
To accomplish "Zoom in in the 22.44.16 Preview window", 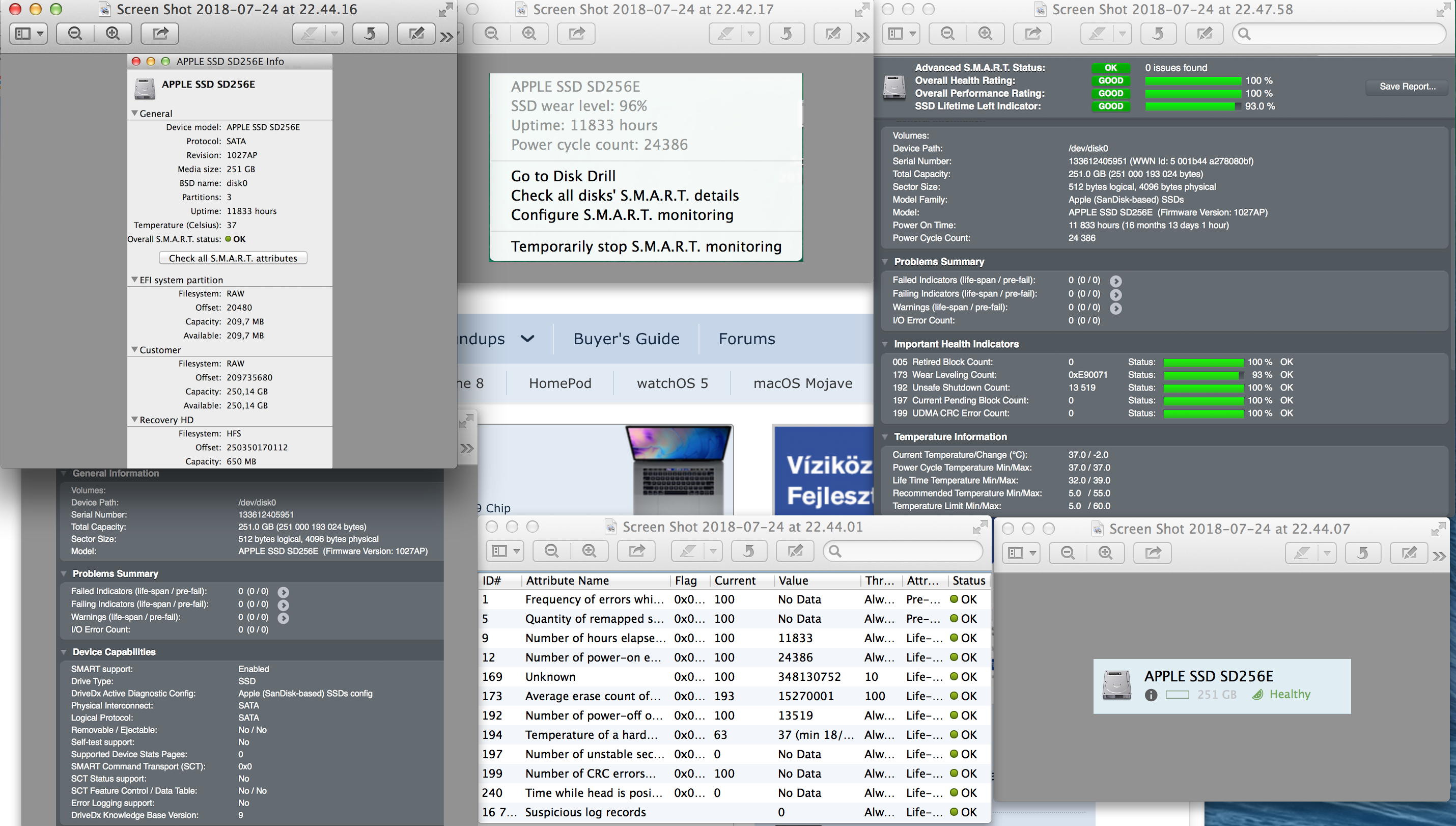I will click(113, 34).
